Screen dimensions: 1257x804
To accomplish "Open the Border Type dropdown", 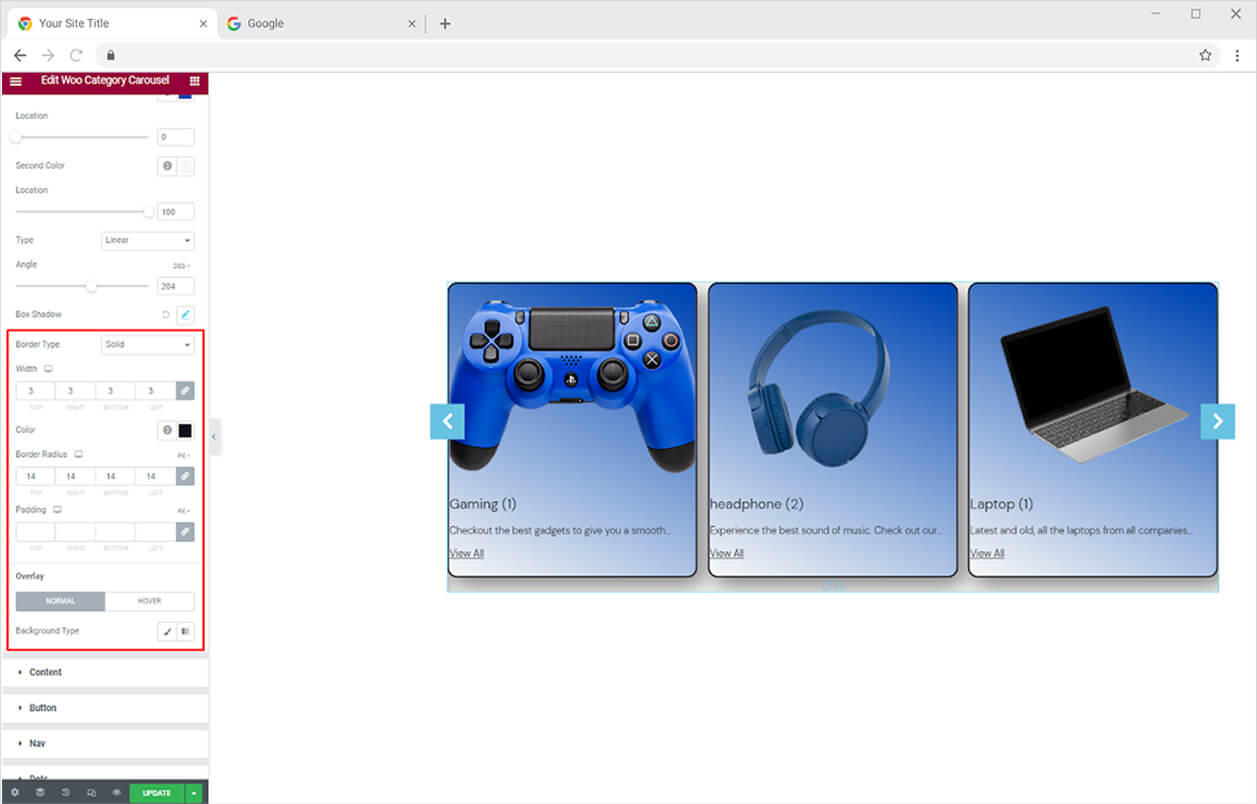I will [148, 345].
